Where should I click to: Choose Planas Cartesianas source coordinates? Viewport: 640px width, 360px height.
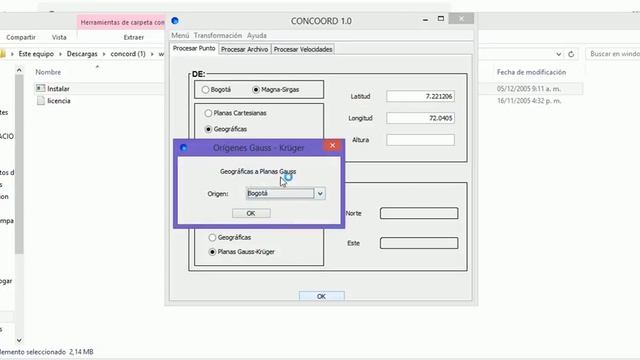(x=208, y=113)
